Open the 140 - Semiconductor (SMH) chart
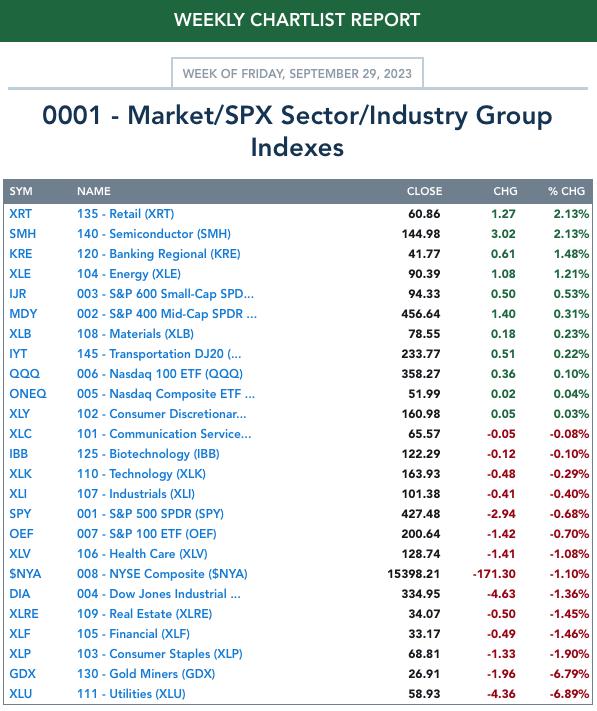This screenshot has height=711, width=597. tap(154, 234)
